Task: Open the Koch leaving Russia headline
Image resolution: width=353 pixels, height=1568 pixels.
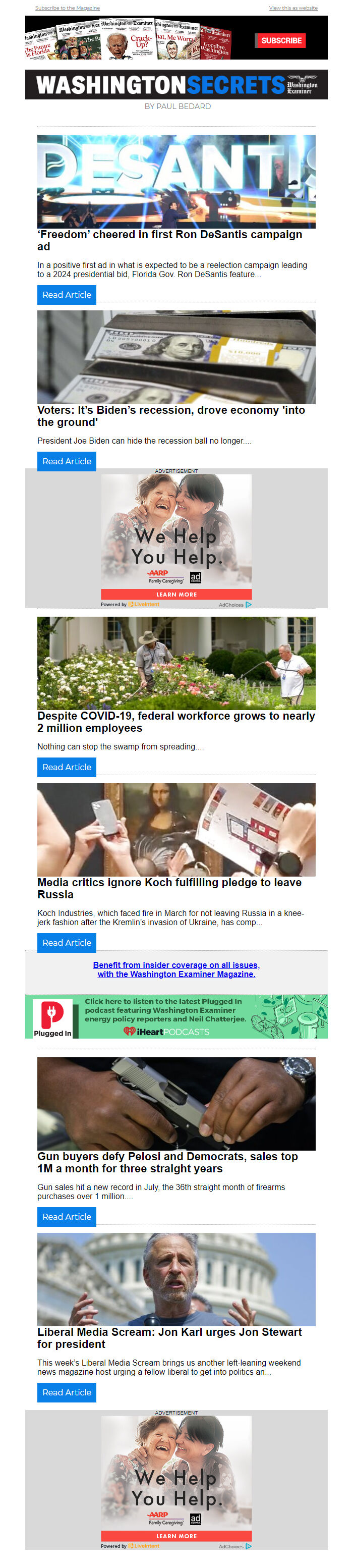Action: click(169, 889)
